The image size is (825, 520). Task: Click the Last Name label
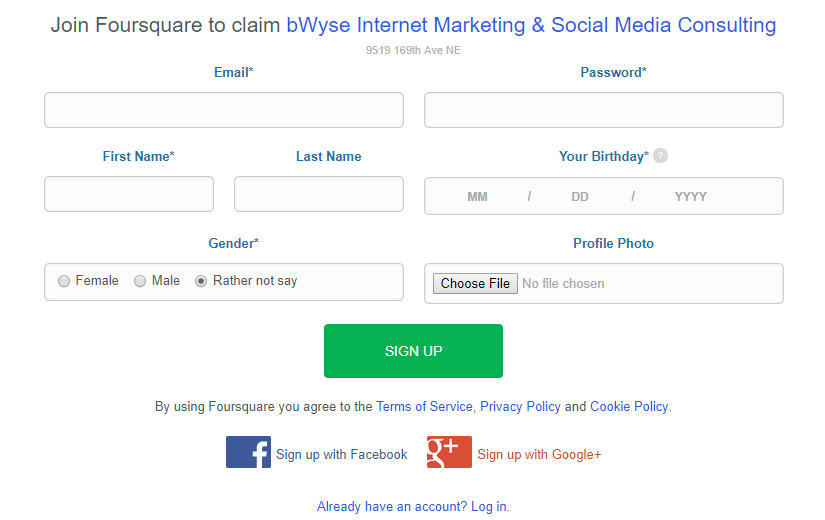[x=328, y=156]
